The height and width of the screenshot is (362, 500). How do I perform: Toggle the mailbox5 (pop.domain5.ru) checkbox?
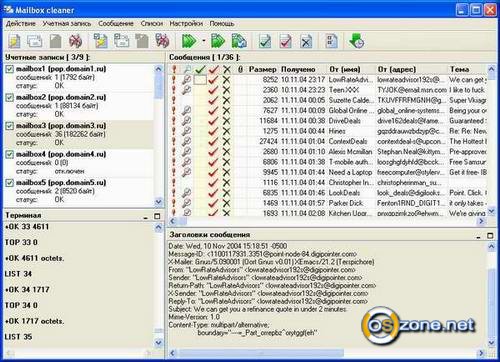pyautogui.click(x=10, y=183)
